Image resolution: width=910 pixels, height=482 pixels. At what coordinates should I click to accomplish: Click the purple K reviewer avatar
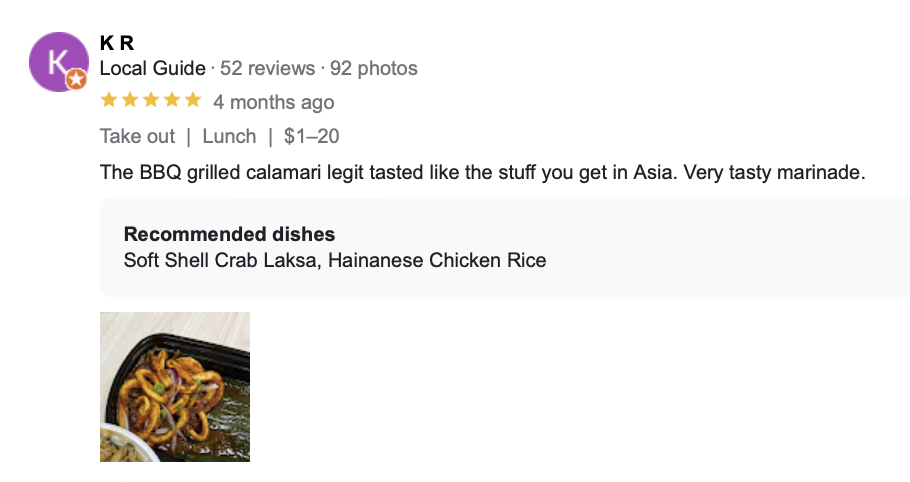pos(58,61)
